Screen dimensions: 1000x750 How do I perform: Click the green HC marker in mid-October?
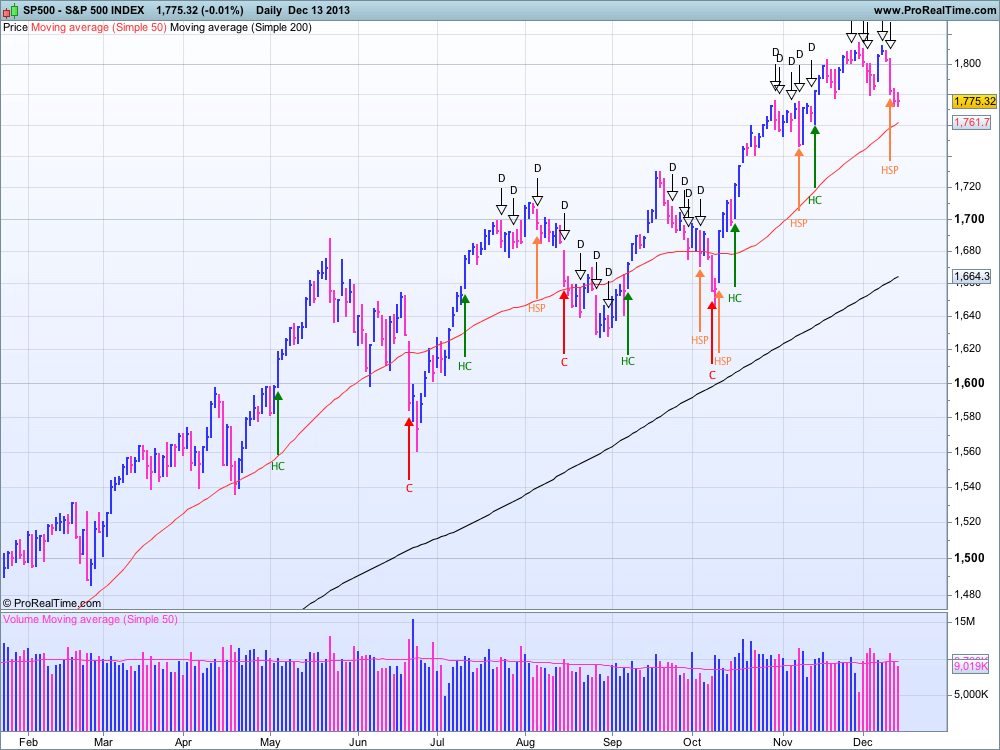tap(735, 298)
